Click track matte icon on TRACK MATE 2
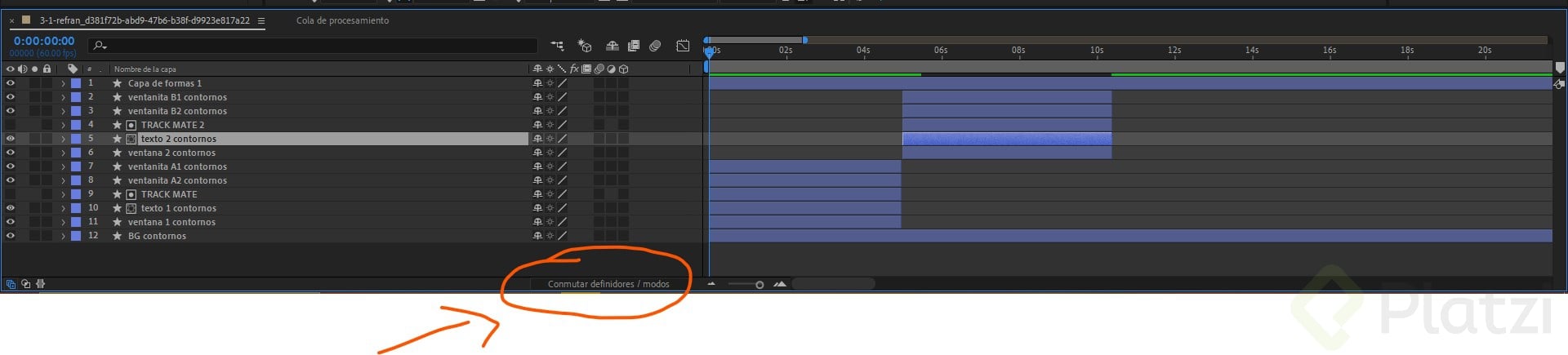The height and width of the screenshot is (355, 1568). click(131, 125)
